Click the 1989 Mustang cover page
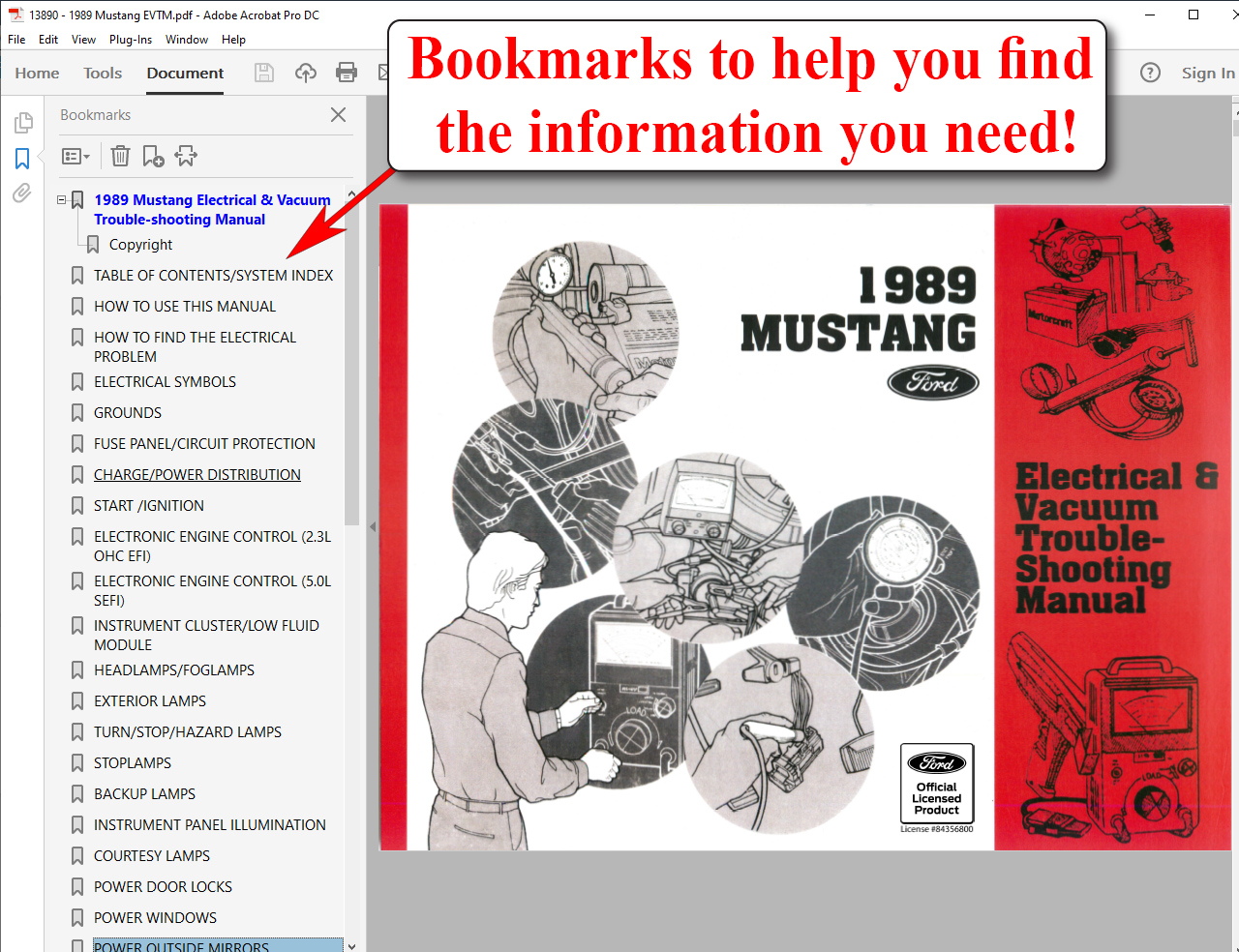The image size is (1239, 952). (x=805, y=527)
